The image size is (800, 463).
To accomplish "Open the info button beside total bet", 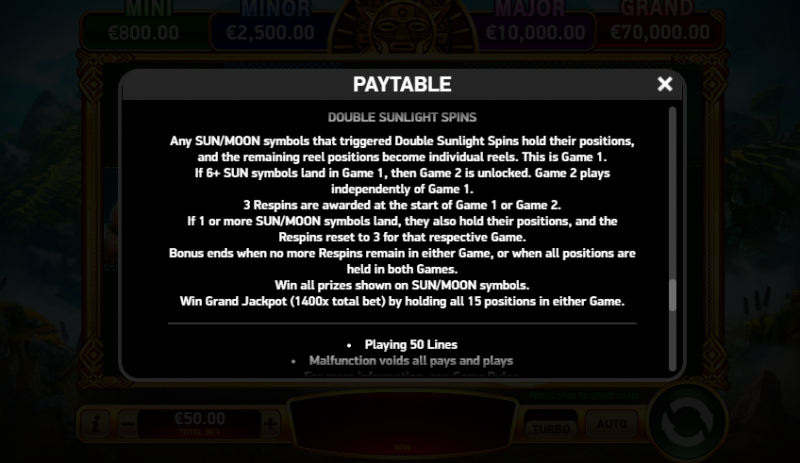I will [96, 424].
